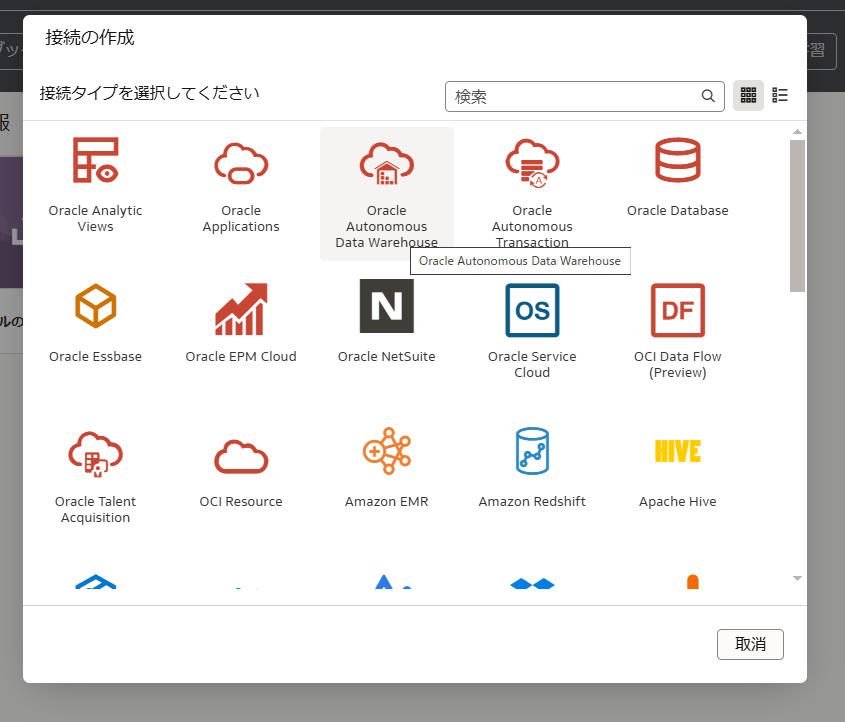Click the OCI Resource label
The height and width of the screenshot is (722, 845).
pyautogui.click(x=241, y=502)
